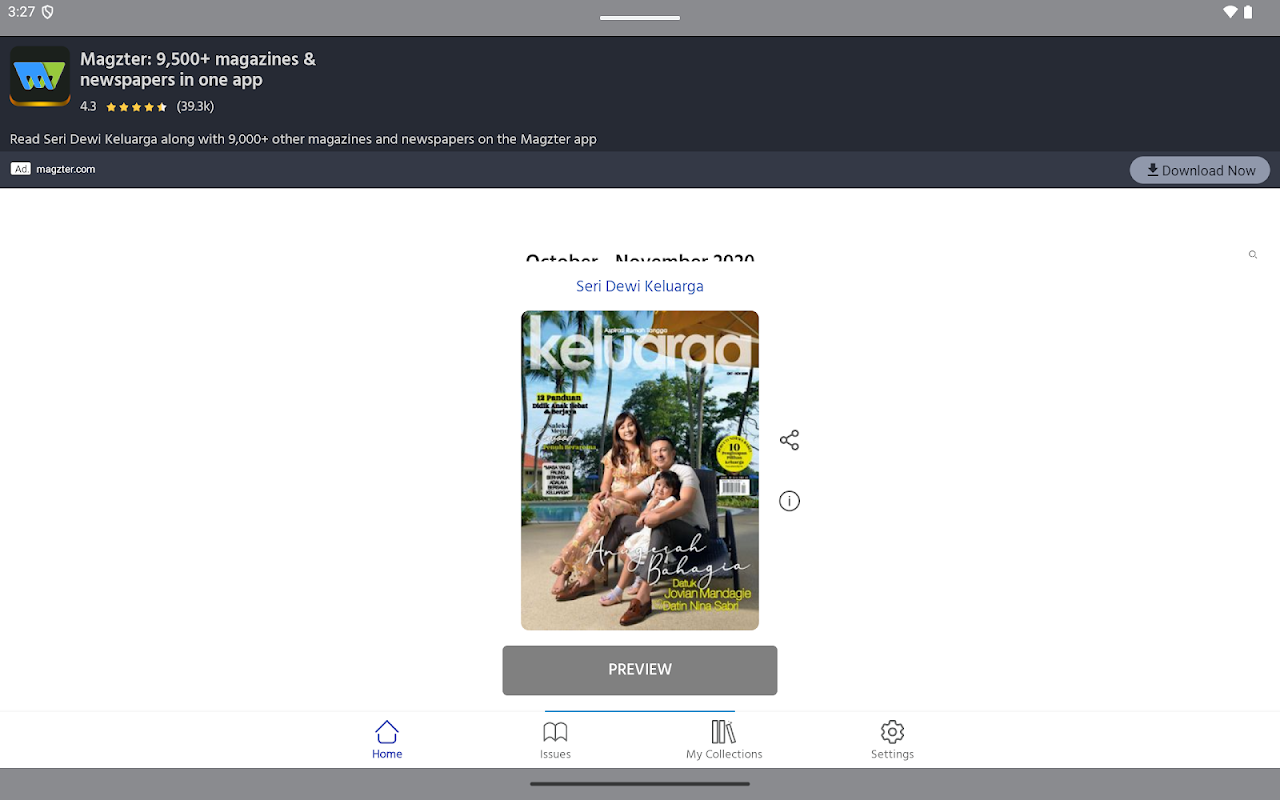
Task: Tap the bottom navigation gesture bar
Action: tap(640, 784)
